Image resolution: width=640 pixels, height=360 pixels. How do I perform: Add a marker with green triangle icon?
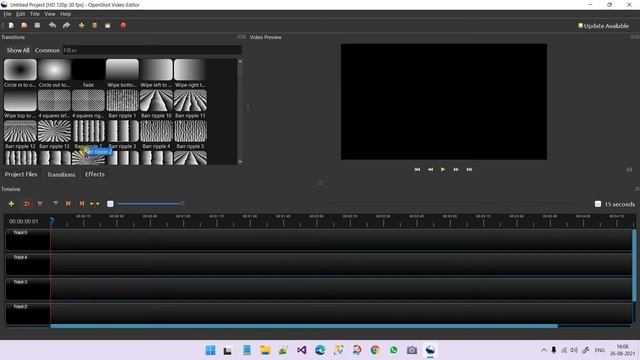point(55,203)
